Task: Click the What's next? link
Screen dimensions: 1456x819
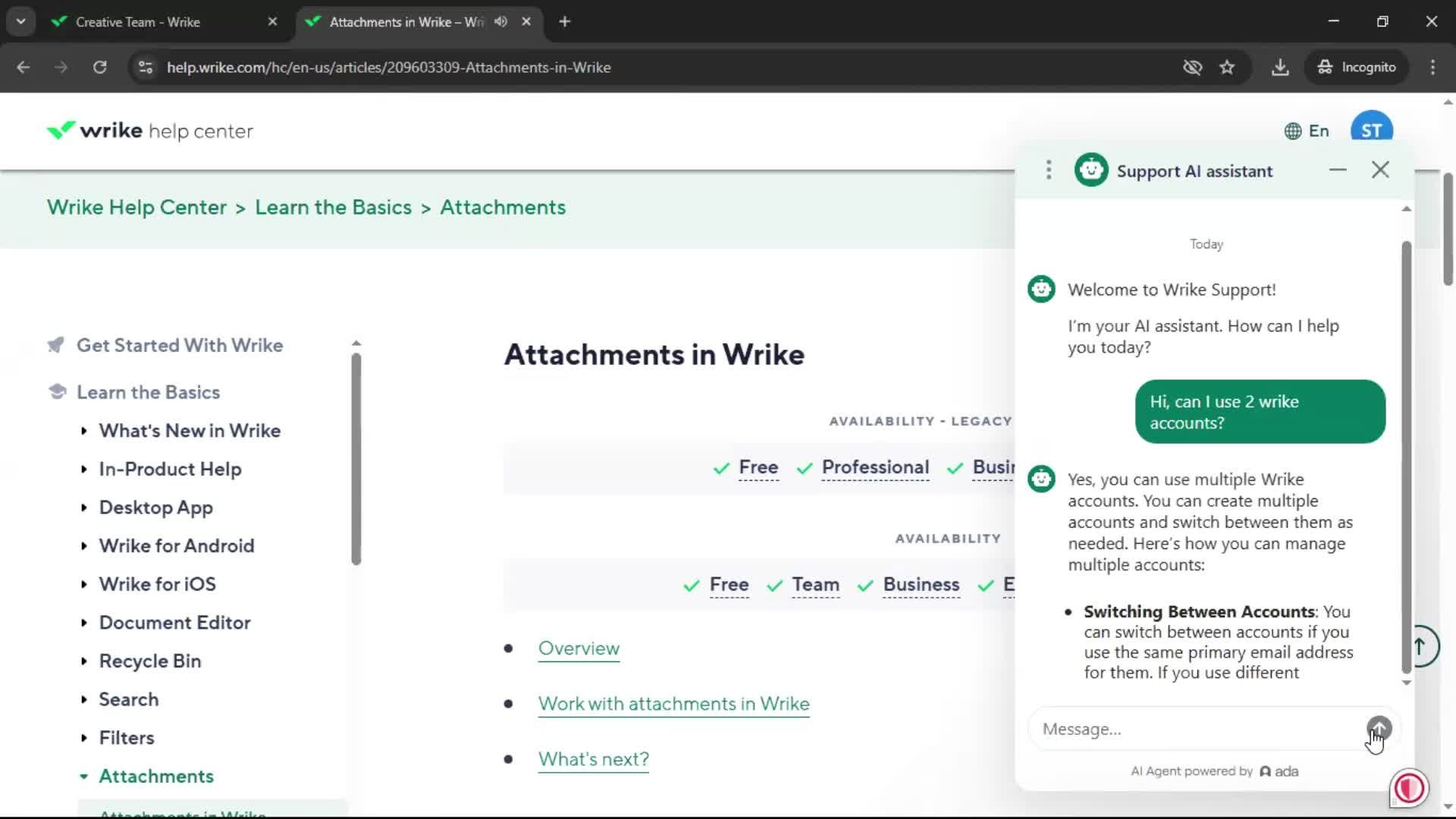Action: [x=593, y=760]
